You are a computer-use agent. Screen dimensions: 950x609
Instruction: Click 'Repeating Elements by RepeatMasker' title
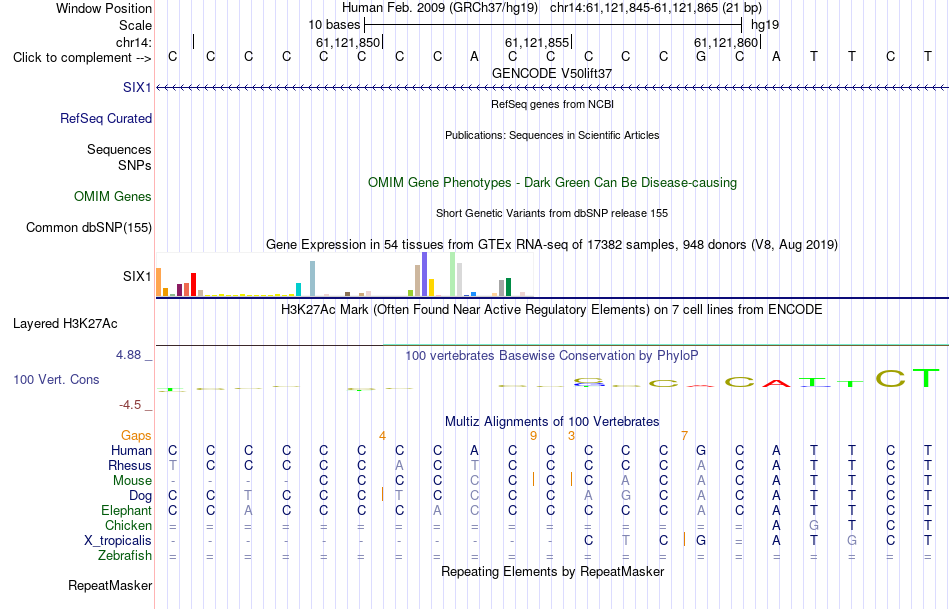tap(552, 571)
